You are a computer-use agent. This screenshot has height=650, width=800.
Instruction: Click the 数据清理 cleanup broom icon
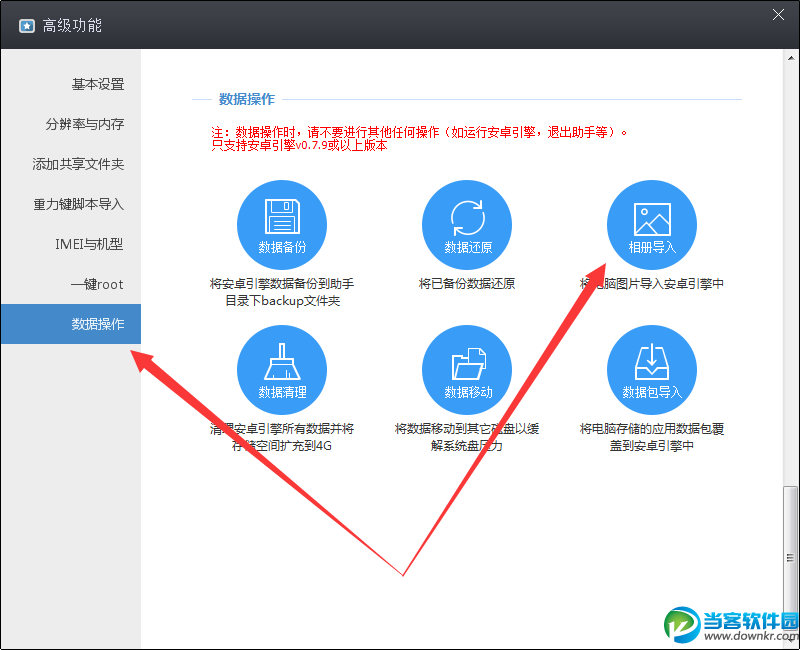coord(282,370)
